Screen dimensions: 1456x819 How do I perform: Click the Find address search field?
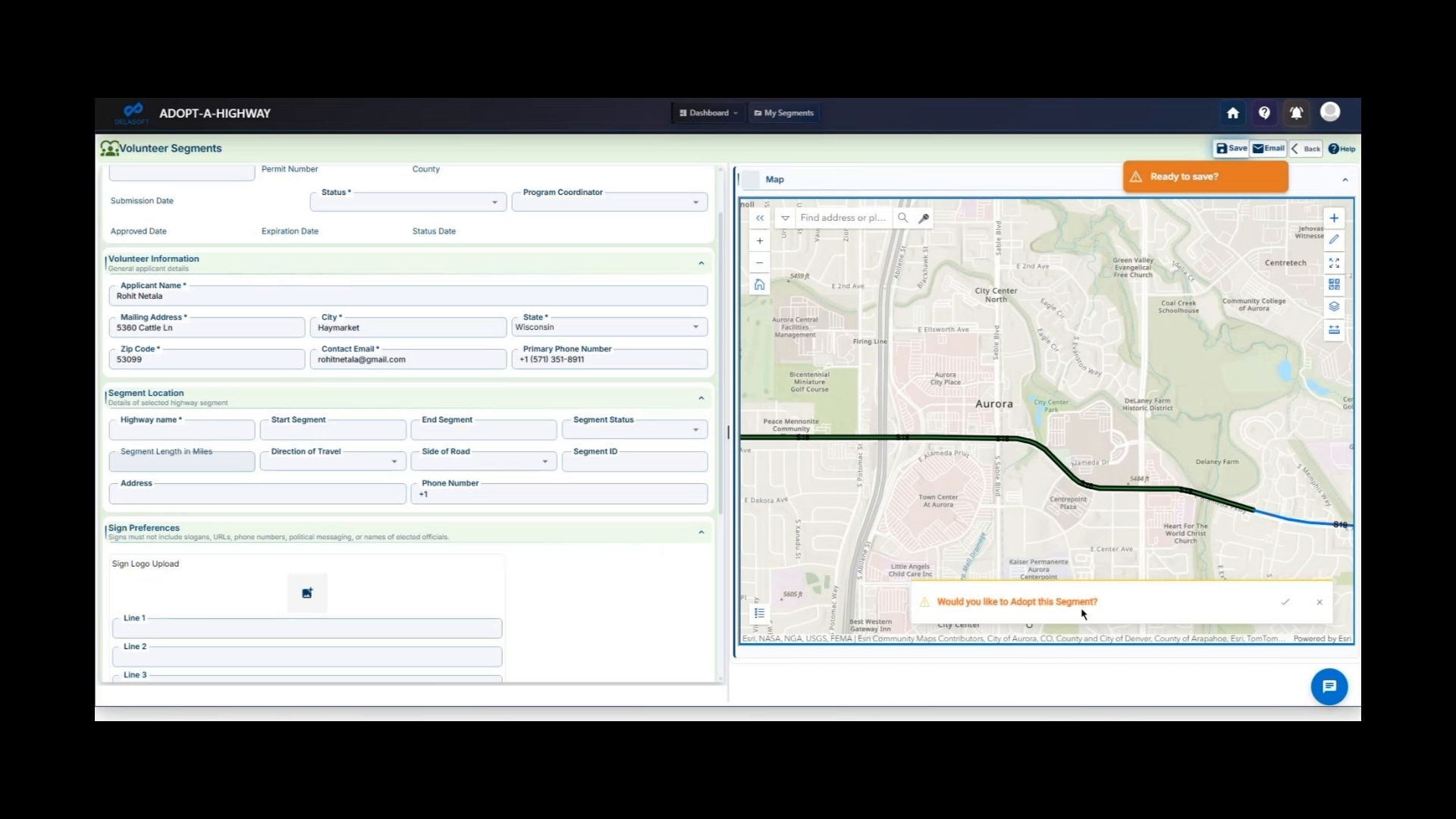843,218
